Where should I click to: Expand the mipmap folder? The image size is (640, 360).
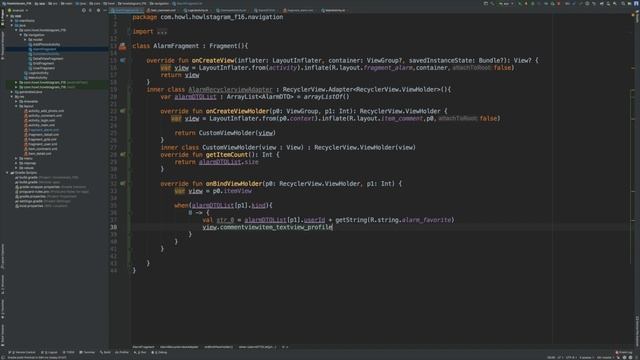(16, 163)
